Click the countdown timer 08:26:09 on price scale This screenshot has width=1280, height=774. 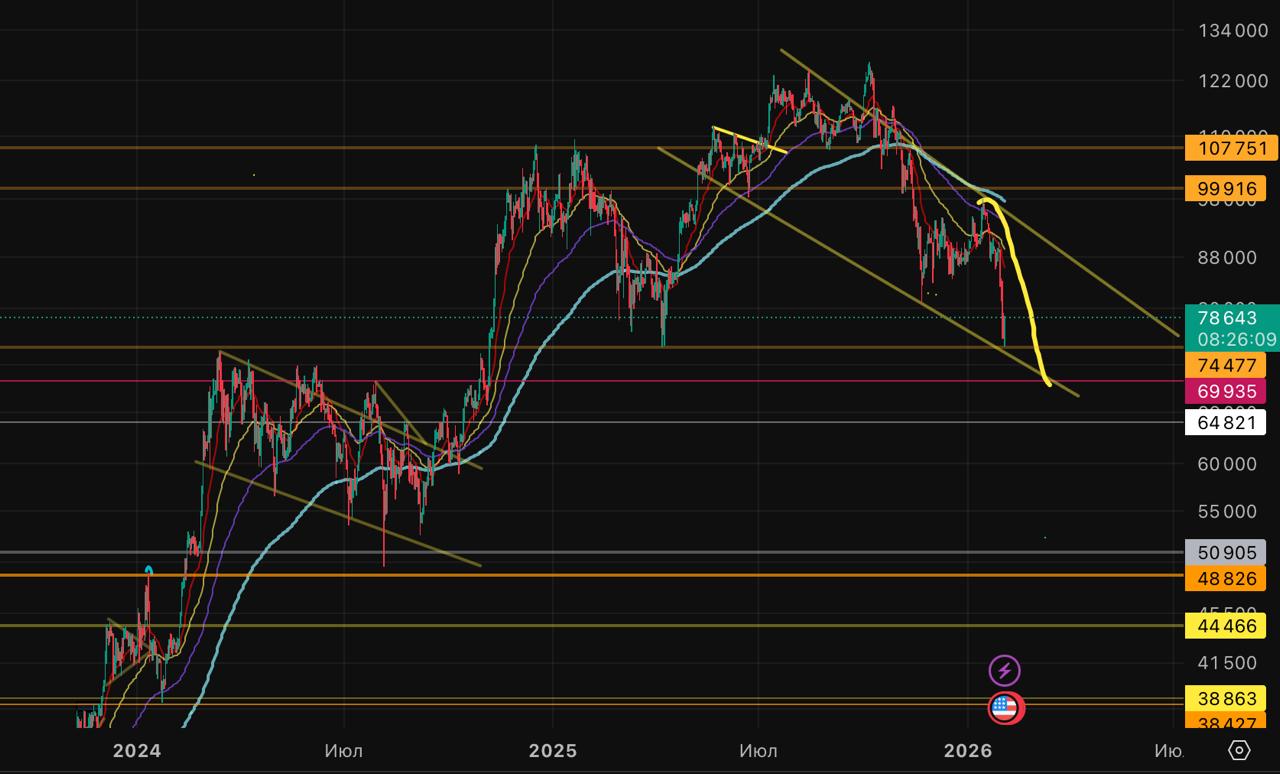(1237, 340)
